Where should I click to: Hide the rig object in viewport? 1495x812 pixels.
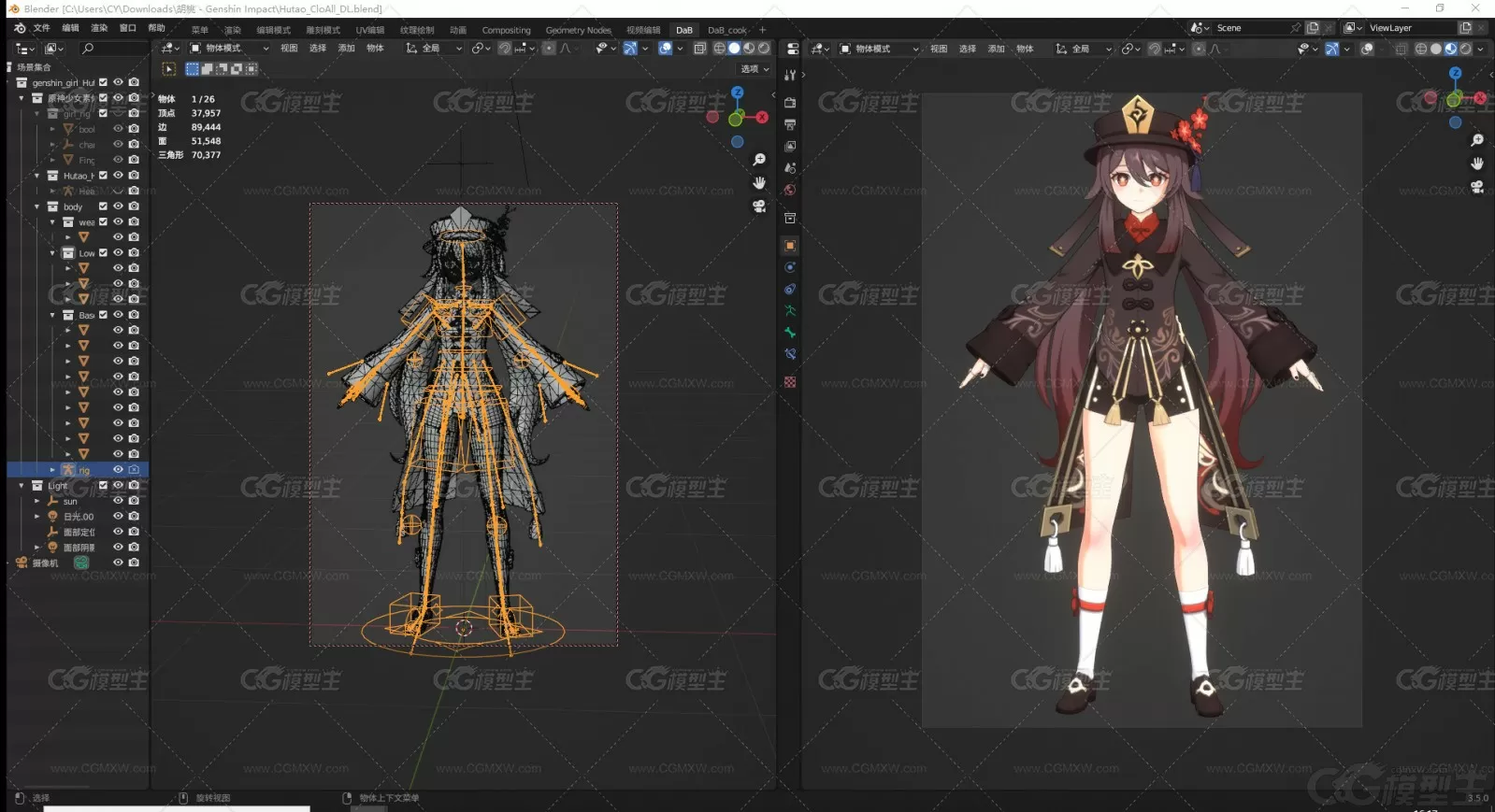pos(118,469)
